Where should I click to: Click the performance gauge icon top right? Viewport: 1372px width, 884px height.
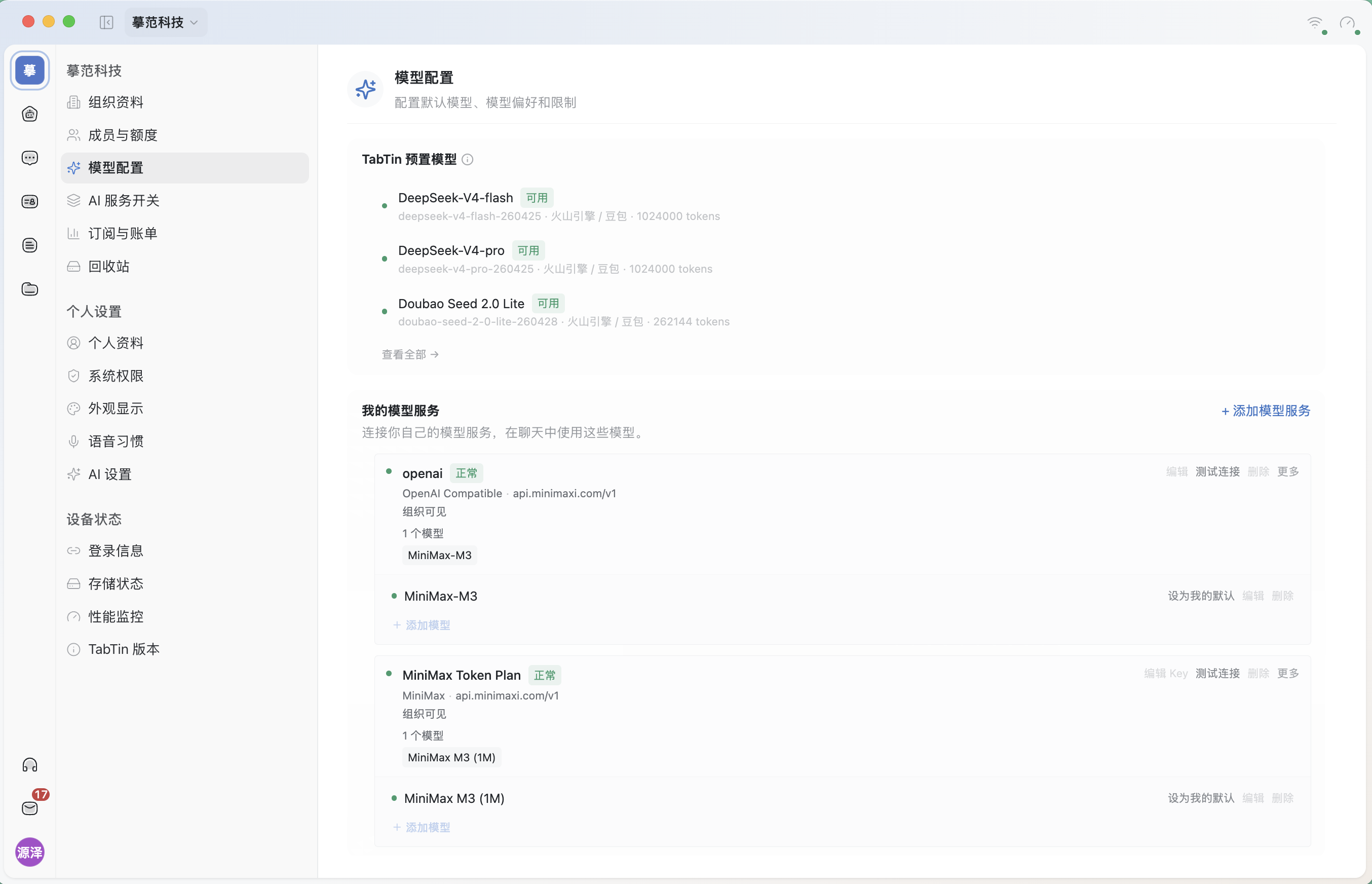click(1347, 23)
